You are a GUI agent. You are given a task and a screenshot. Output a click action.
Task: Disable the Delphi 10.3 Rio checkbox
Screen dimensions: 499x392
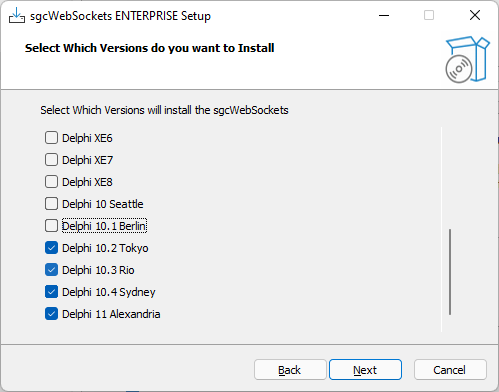[x=51, y=270]
